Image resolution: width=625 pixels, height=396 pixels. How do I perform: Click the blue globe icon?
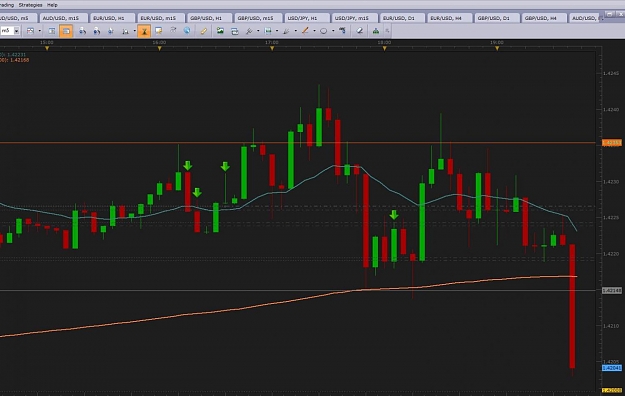point(187,30)
